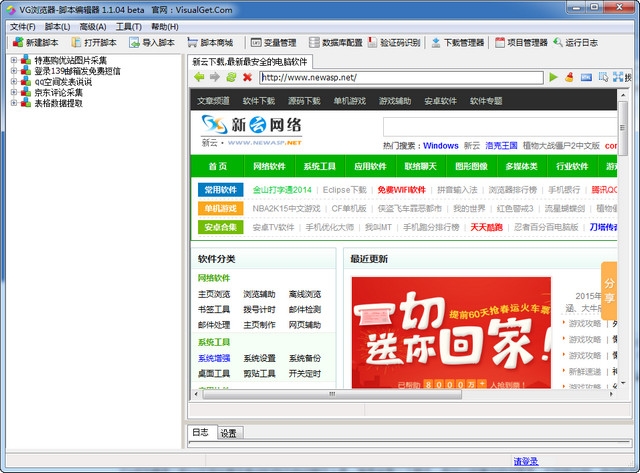Open 变量管理 variable management icon
This screenshot has height=473, width=640.
(256, 42)
